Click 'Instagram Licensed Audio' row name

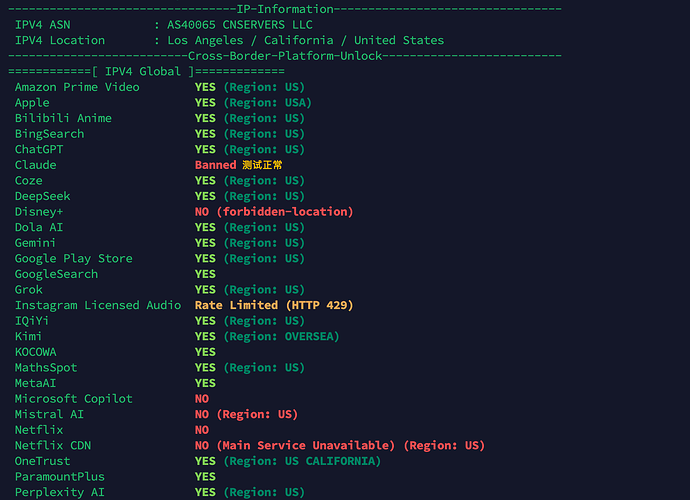pos(98,305)
